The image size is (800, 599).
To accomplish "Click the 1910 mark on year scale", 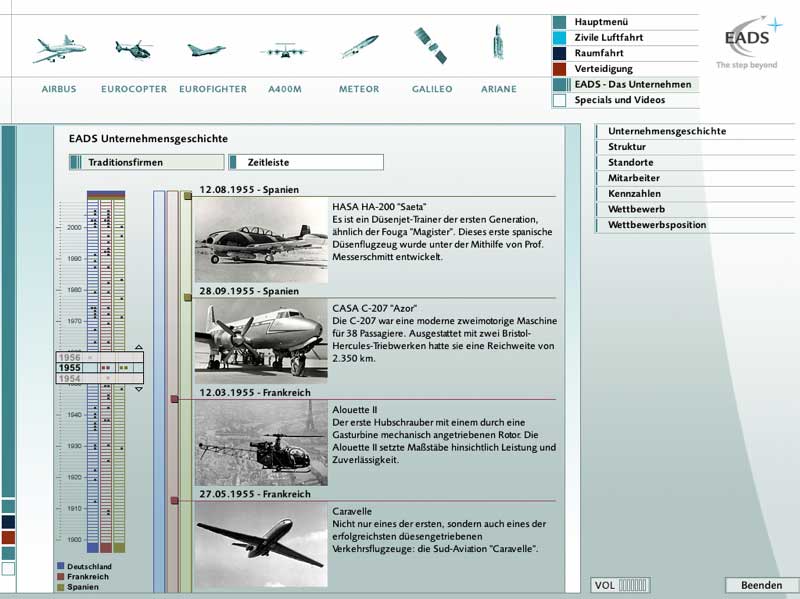I will click(x=74, y=509).
